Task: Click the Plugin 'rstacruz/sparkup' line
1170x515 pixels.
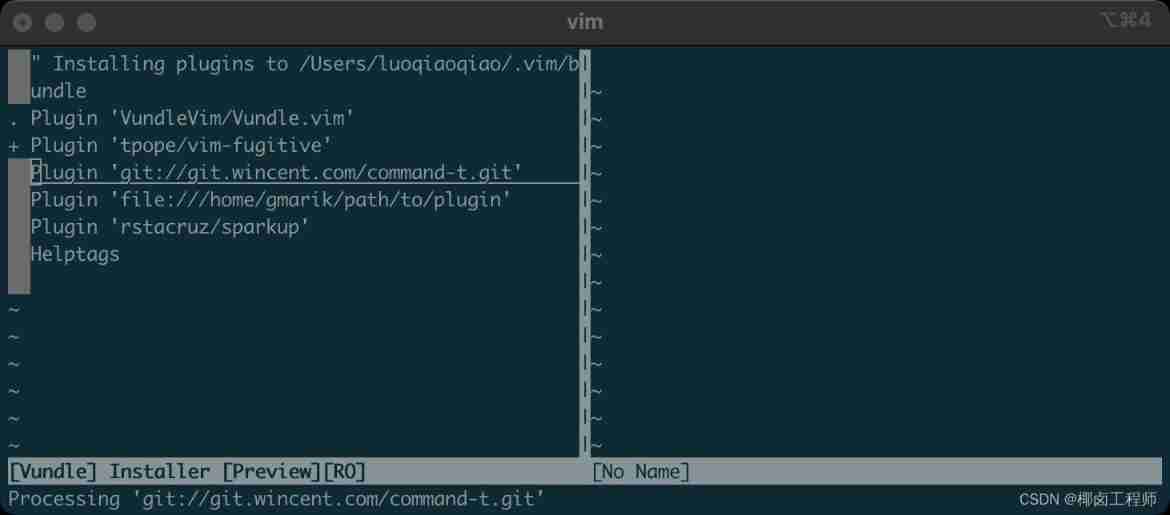Action: coord(170,227)
